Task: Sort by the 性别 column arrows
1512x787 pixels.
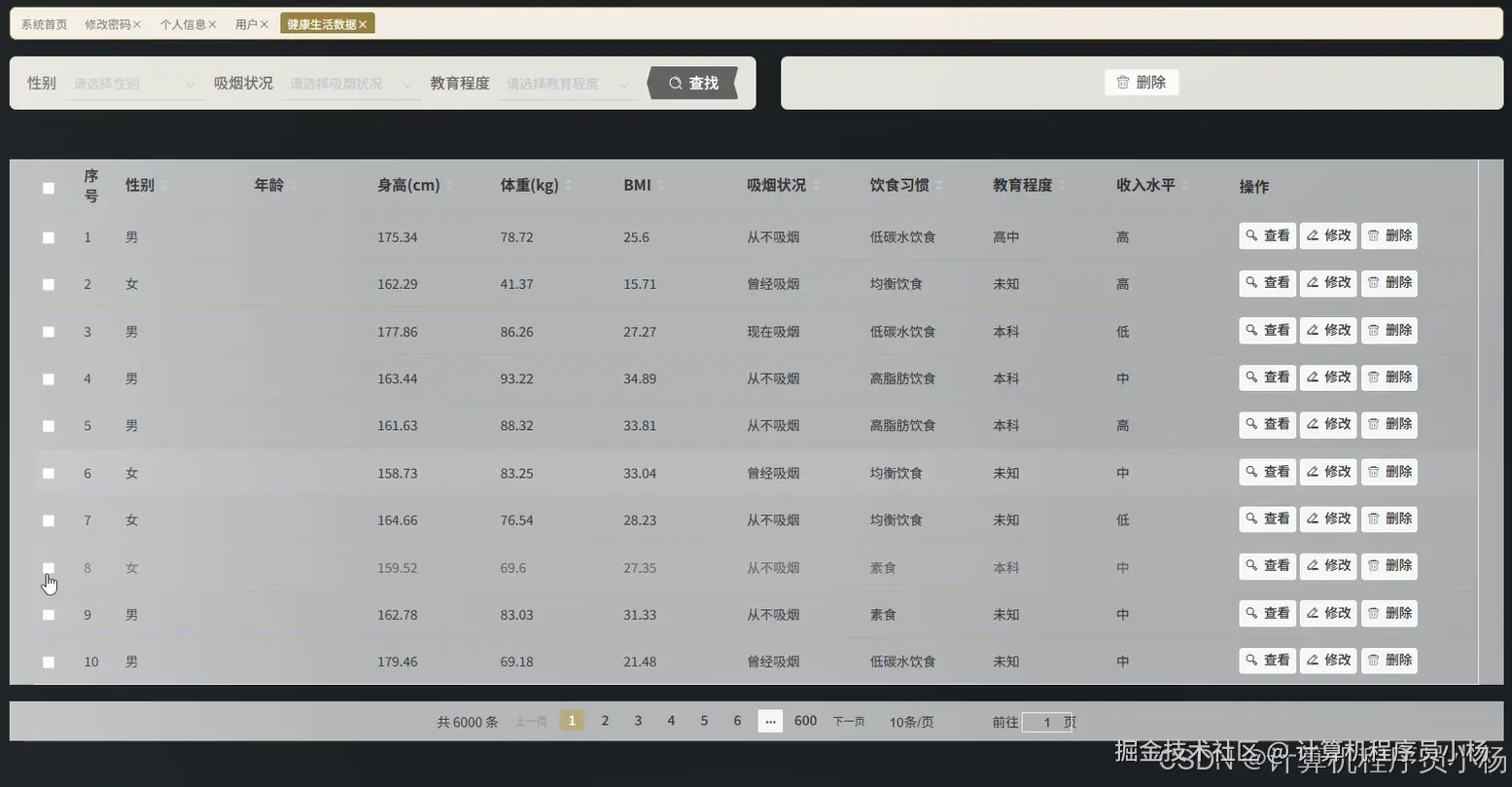Action: click(163, 186)
